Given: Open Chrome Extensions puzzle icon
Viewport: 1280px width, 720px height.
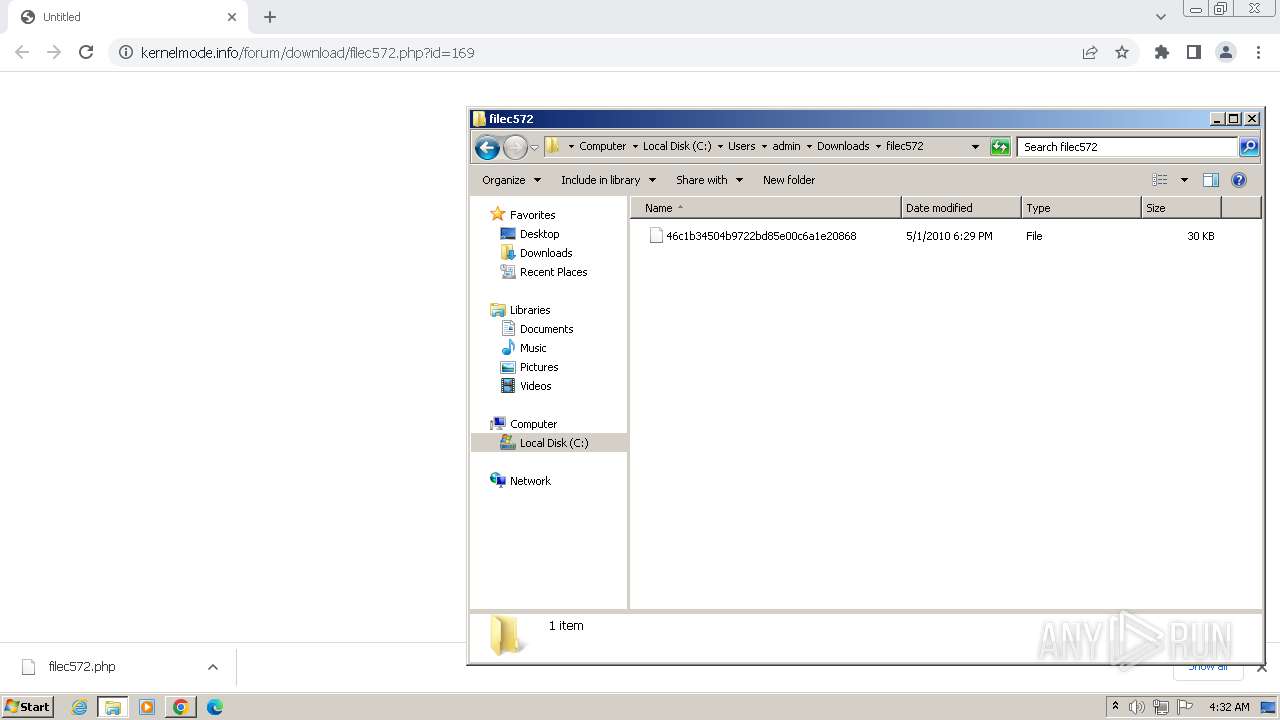Looking at the screenshot, I should [1162, 52].
